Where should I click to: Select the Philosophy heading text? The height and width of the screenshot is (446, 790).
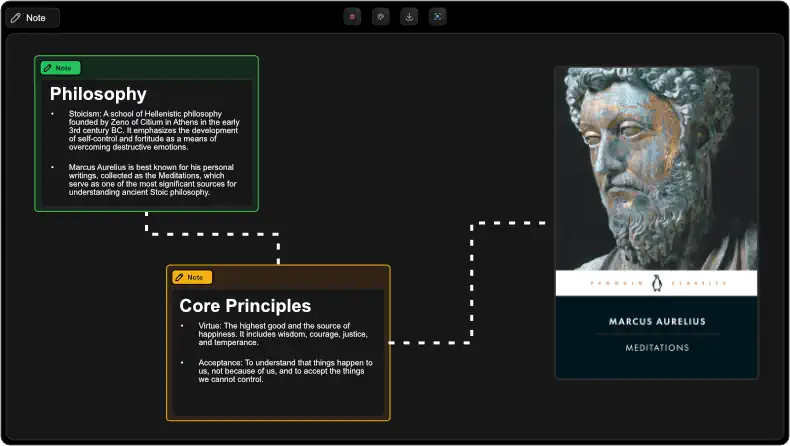click(x=98, y=94)
